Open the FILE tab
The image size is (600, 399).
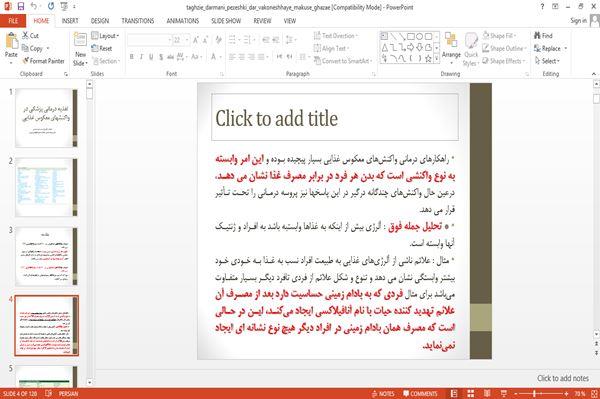pos(13,21)
